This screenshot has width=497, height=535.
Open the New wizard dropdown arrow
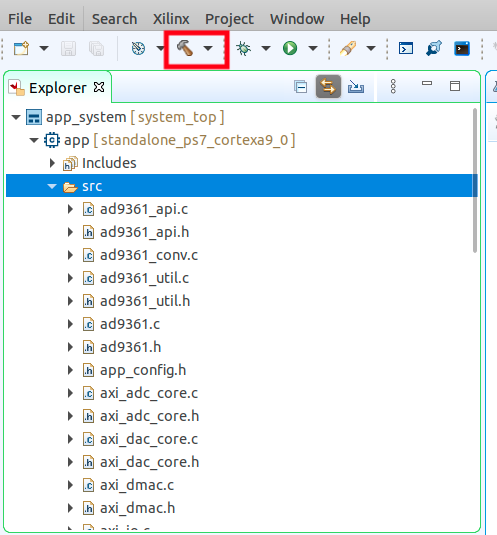[44, 48]
